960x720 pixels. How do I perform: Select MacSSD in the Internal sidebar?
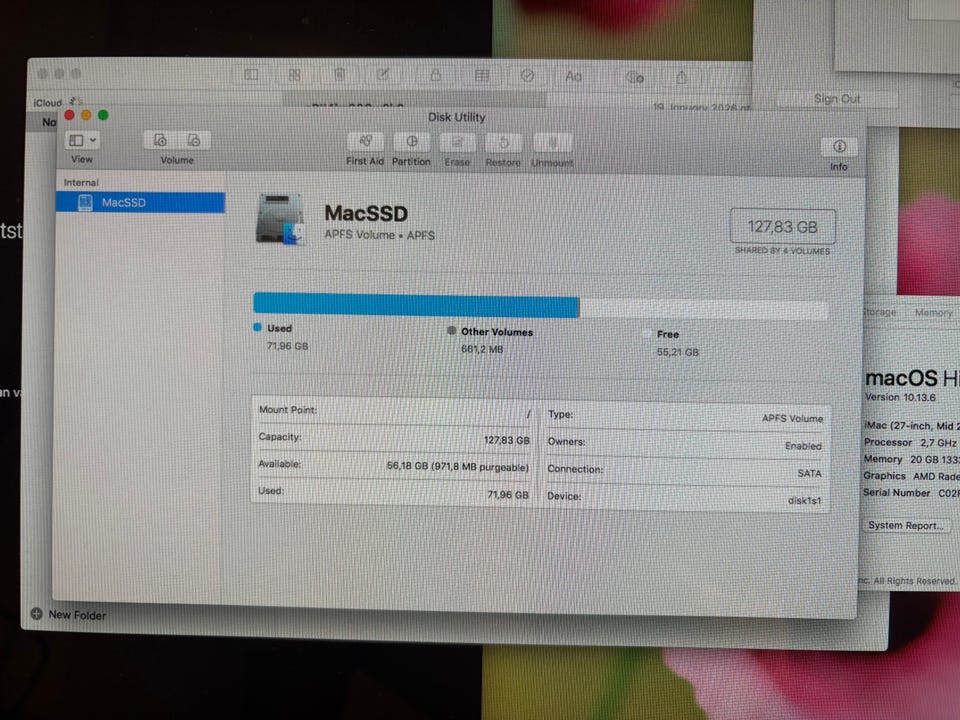[141, 203]
